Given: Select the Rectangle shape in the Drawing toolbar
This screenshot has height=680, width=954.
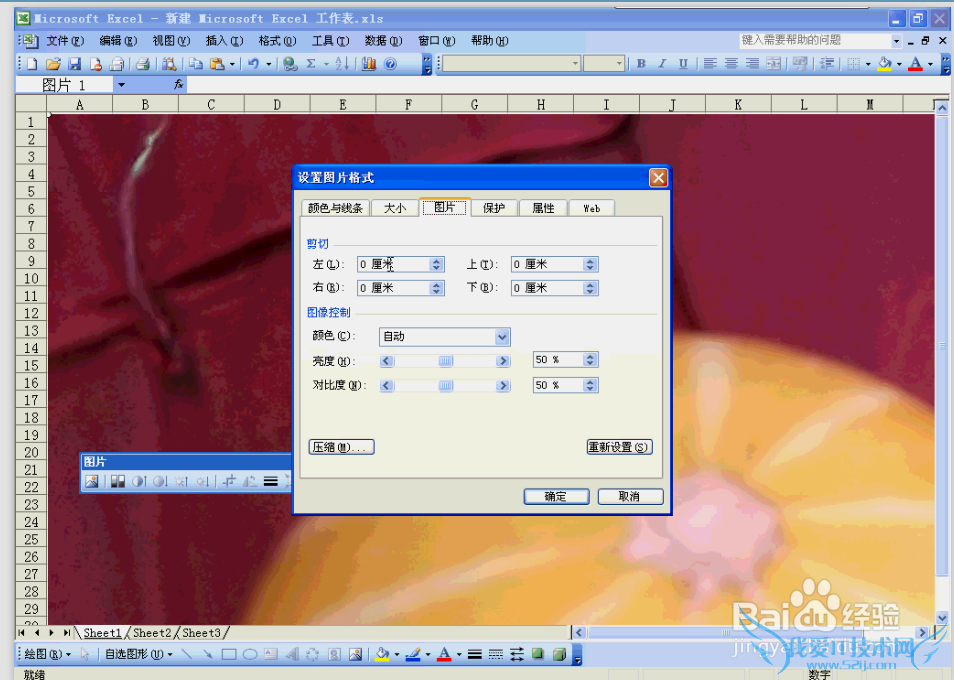Looking at the screenshot, I should pyautogui.click(x=228, y=655).
